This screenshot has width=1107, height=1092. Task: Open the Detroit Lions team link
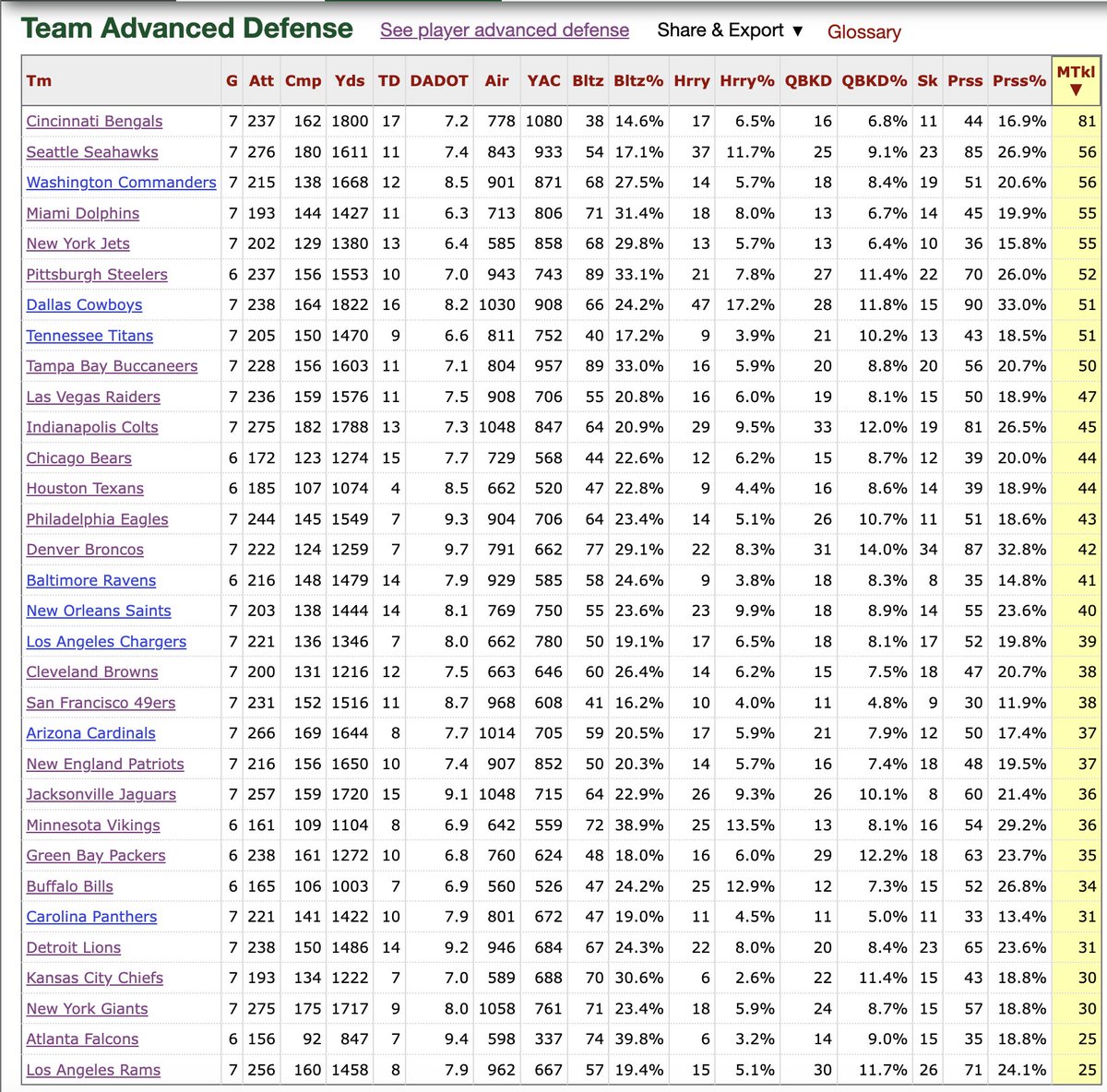click(73, 947)
